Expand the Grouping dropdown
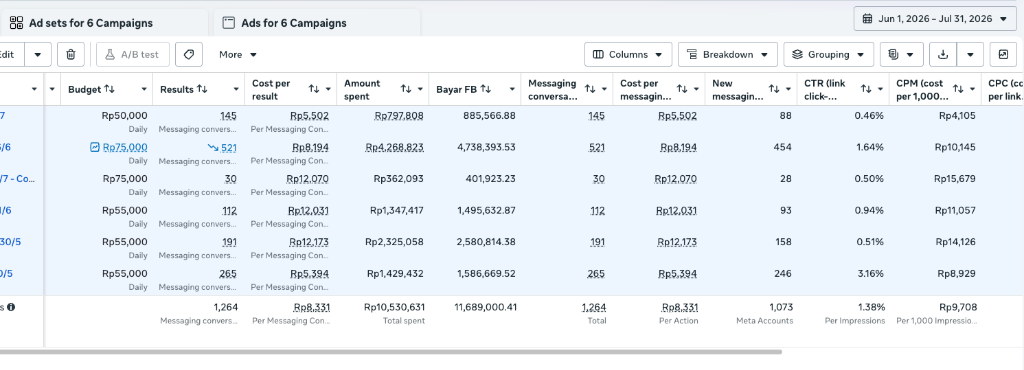The image size is (1024, 370). pyautogui.click(x=828, y=55)
